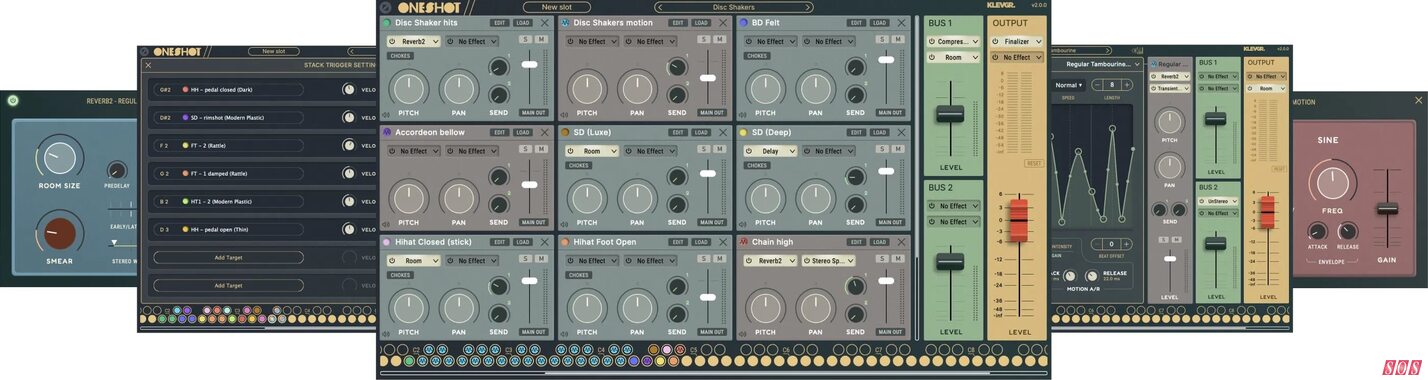Click green power icon on Reverb2 window
This screenshot has width=1428, height=380.
(x=12, y=100)
